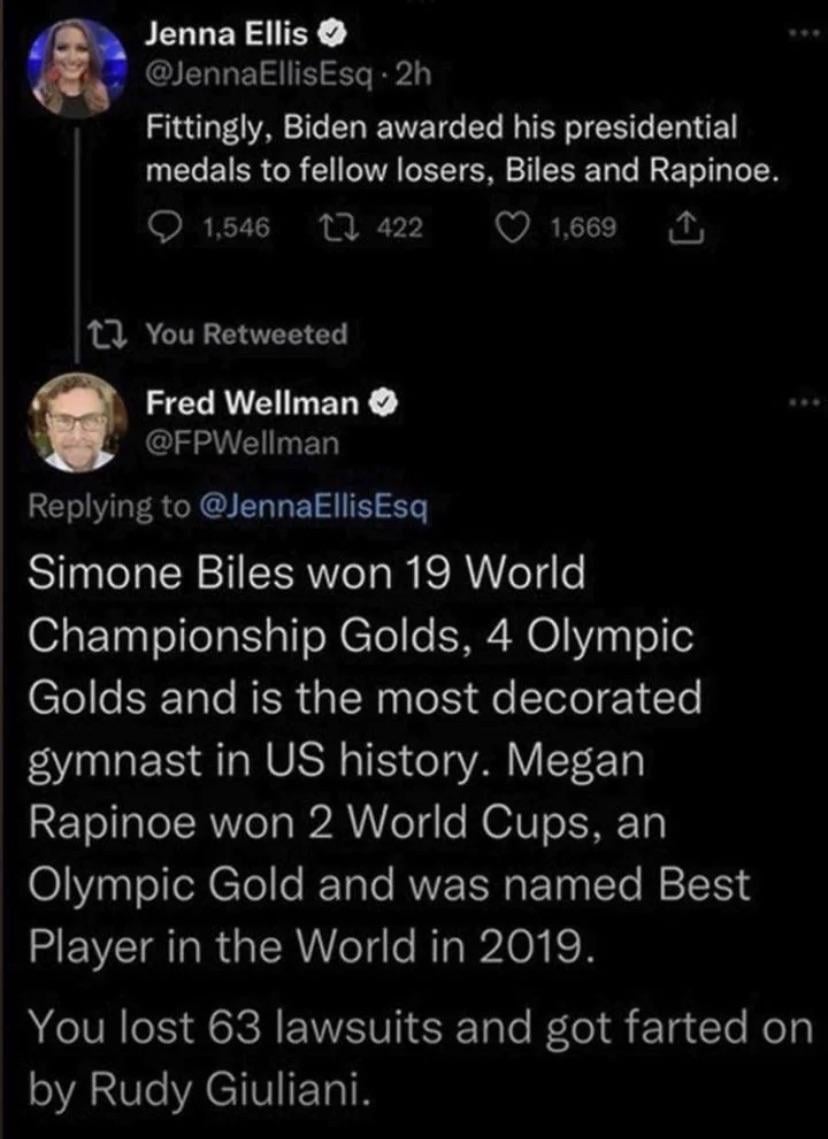
Task: Click the Fred Wellman display name
Action: pyautogui.click(x=252, y=403)
